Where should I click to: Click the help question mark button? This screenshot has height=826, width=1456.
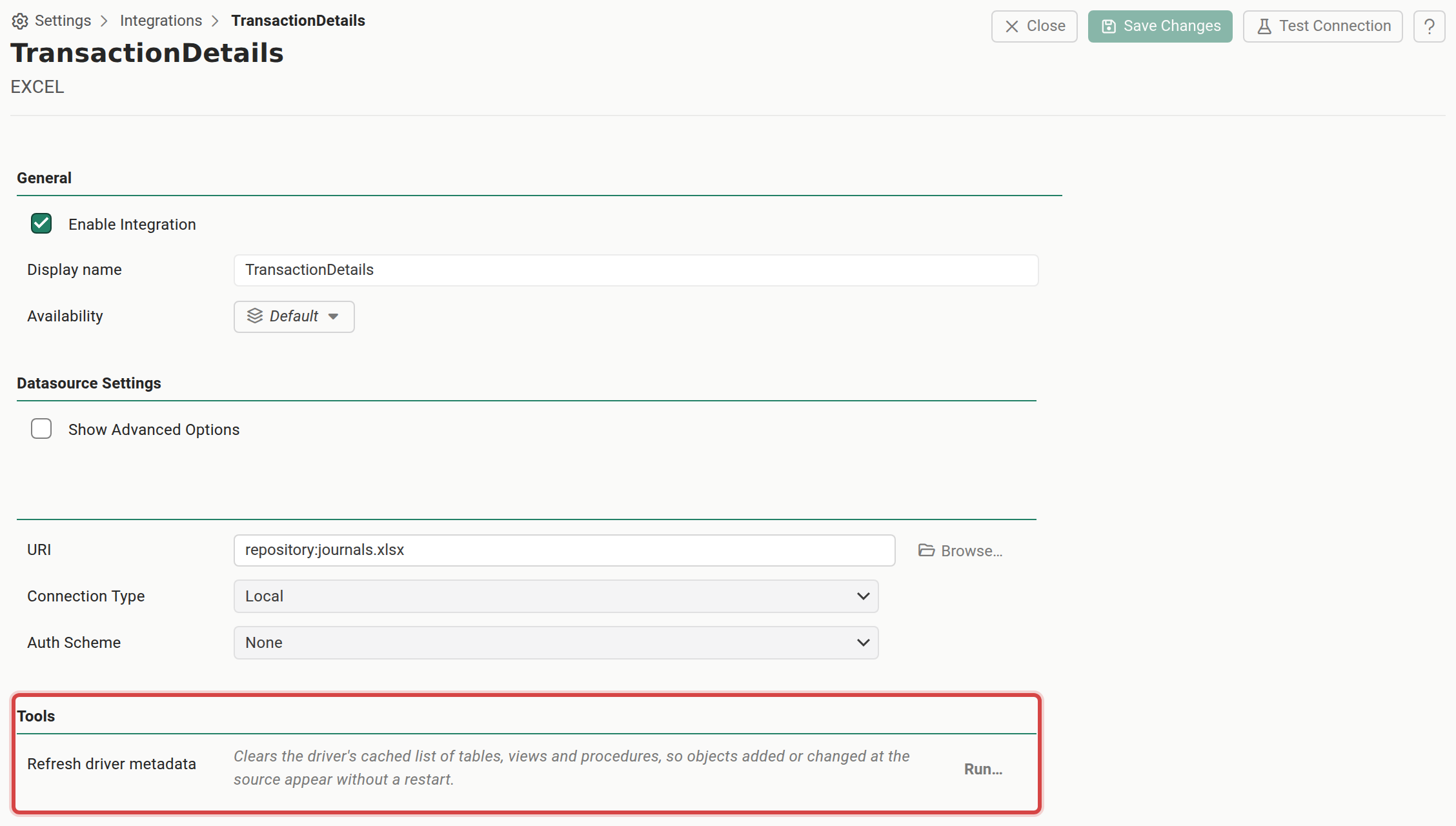(x=1429, y=26)
